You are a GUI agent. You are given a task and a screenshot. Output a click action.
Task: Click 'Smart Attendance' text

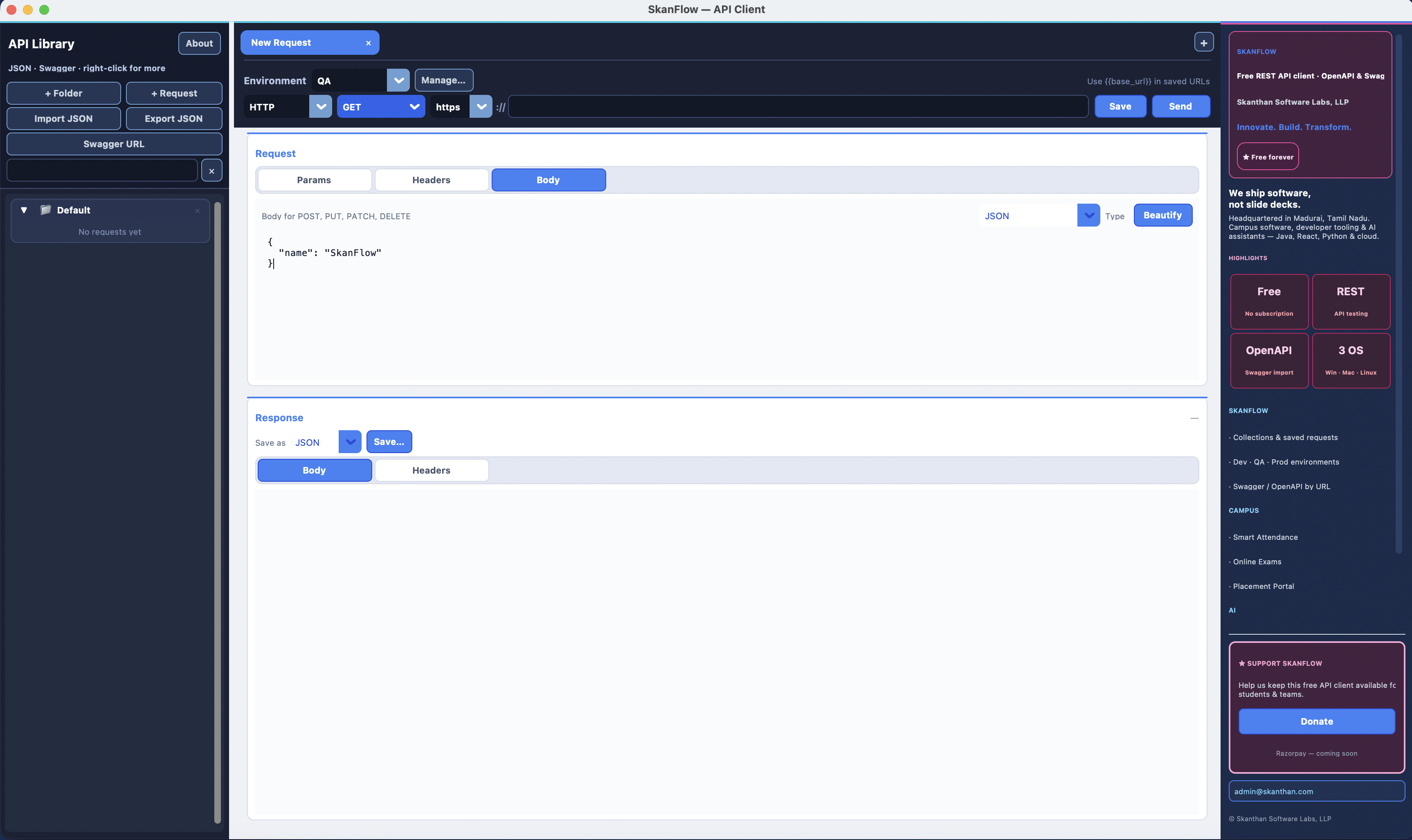tap(1266, 537)
